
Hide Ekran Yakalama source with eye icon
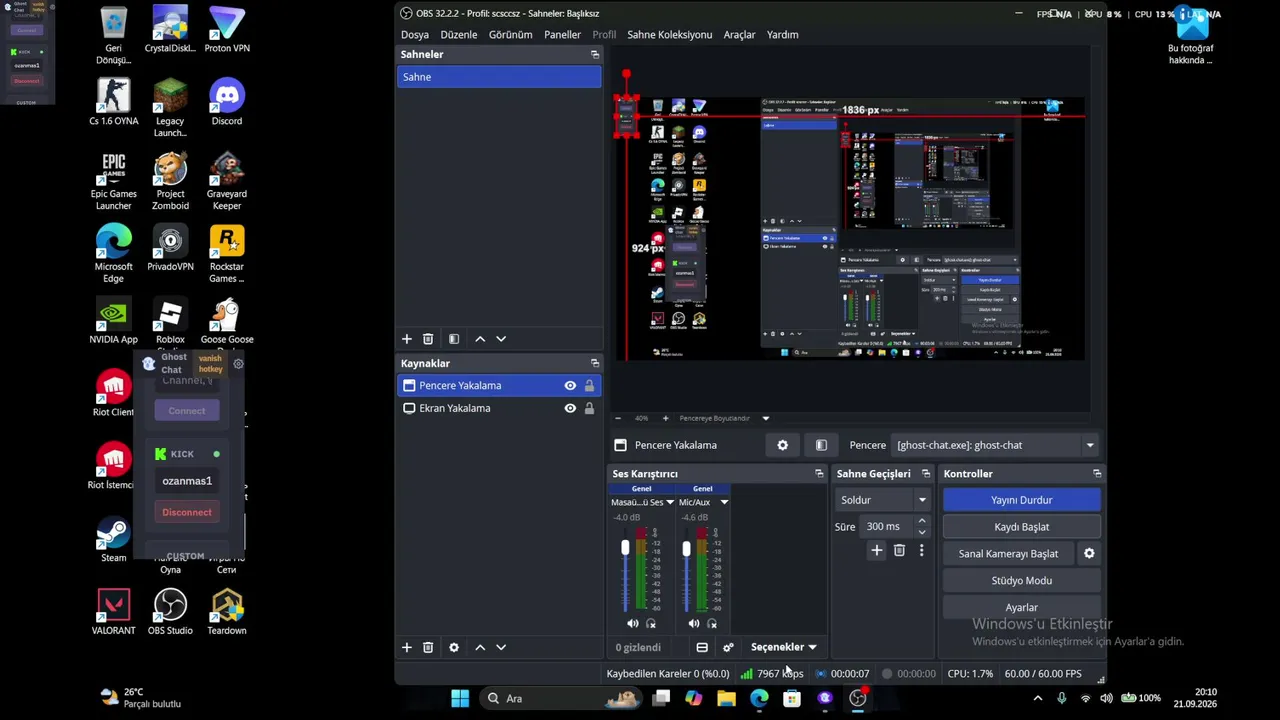570,408
